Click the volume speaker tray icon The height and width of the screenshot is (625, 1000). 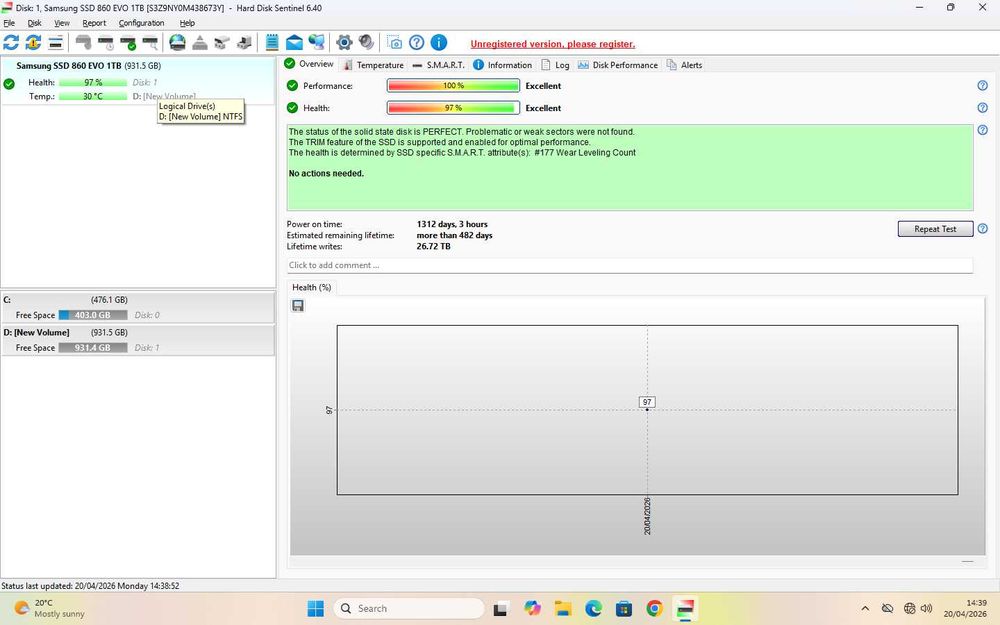coord(927,608)
